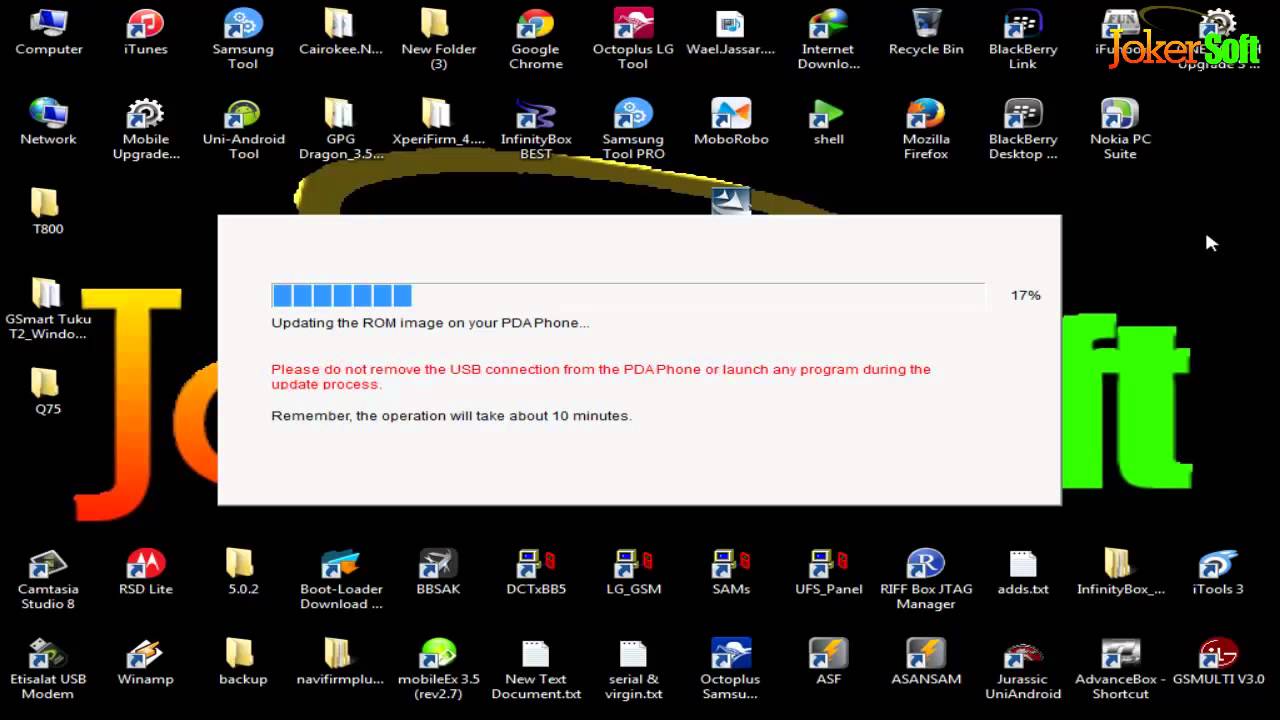The height and width of the screenshot is (720, 1280).
Task: Open BlackBerry Desktop software
Action: (x=1023, y=129)
